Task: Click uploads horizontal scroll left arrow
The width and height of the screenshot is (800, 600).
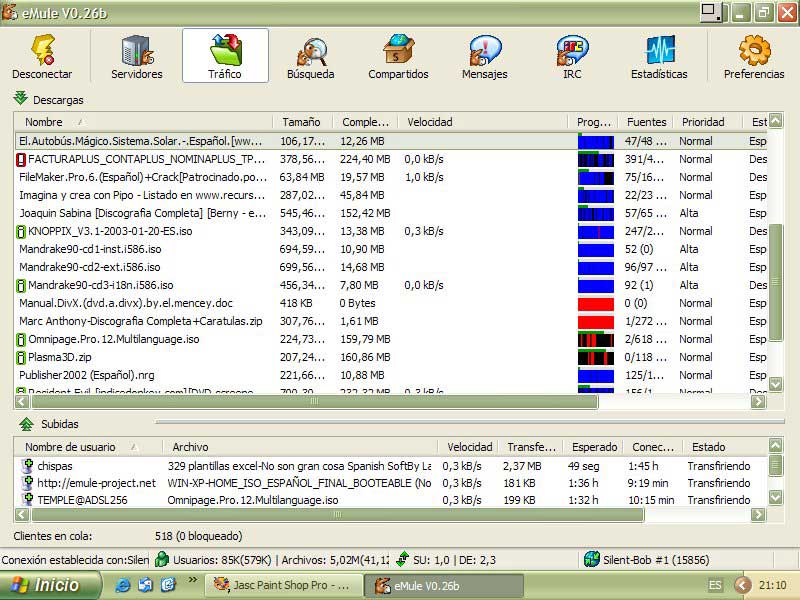Action: tap(22, 514)
